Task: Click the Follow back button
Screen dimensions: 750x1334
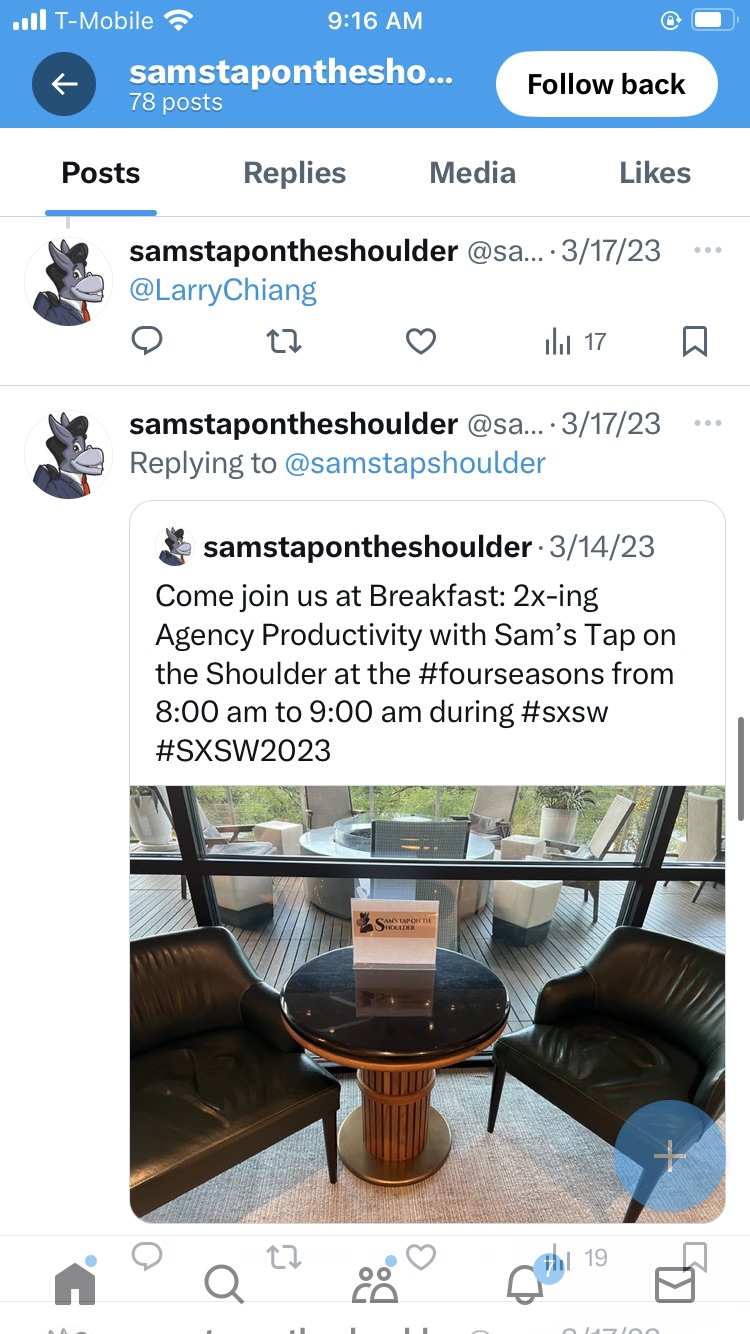Action: click(x=607, y=84)
